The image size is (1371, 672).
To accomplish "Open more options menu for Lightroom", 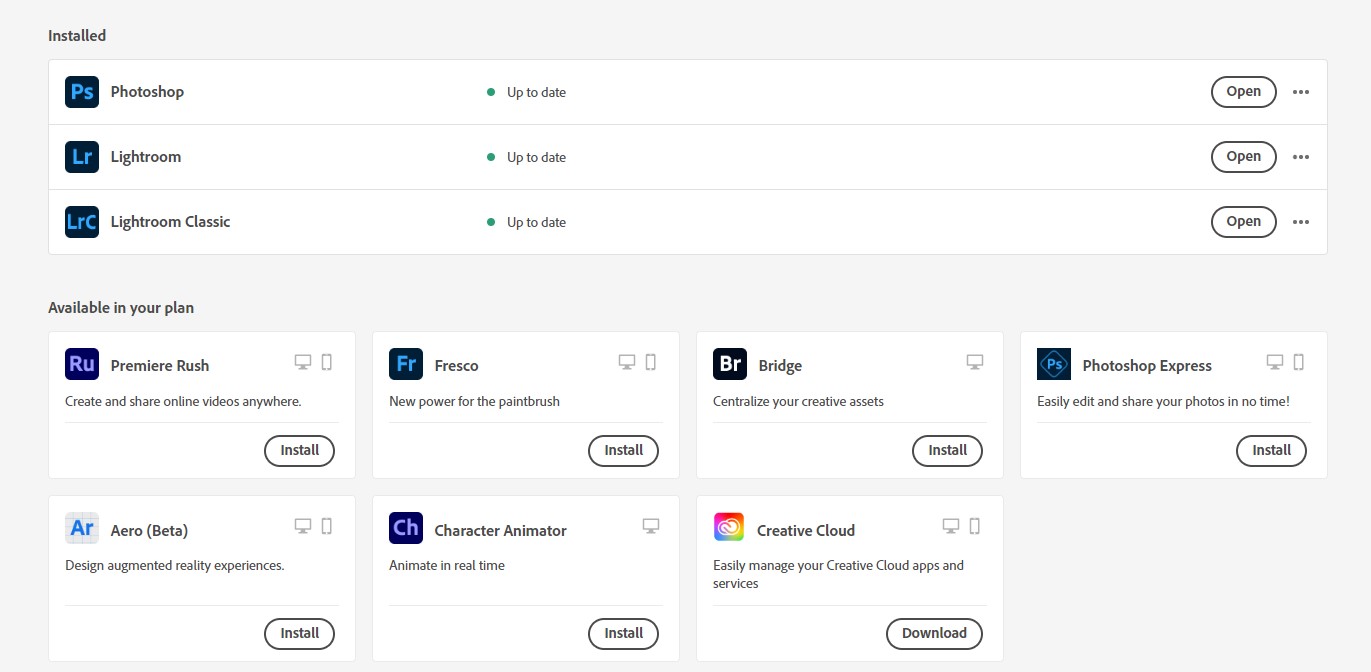I will pyautogui.click(x=1301, y=157).
